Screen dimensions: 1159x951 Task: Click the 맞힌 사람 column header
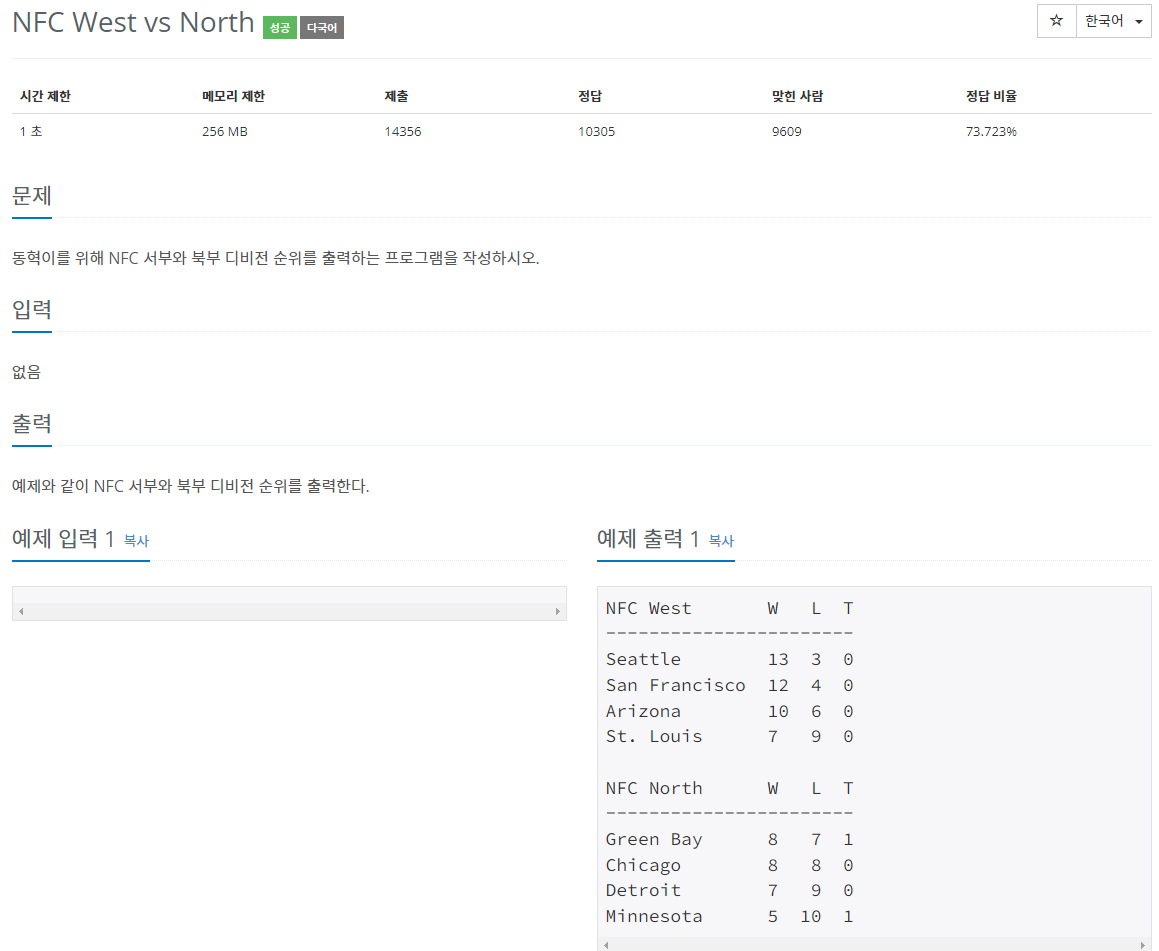(797, 96)
